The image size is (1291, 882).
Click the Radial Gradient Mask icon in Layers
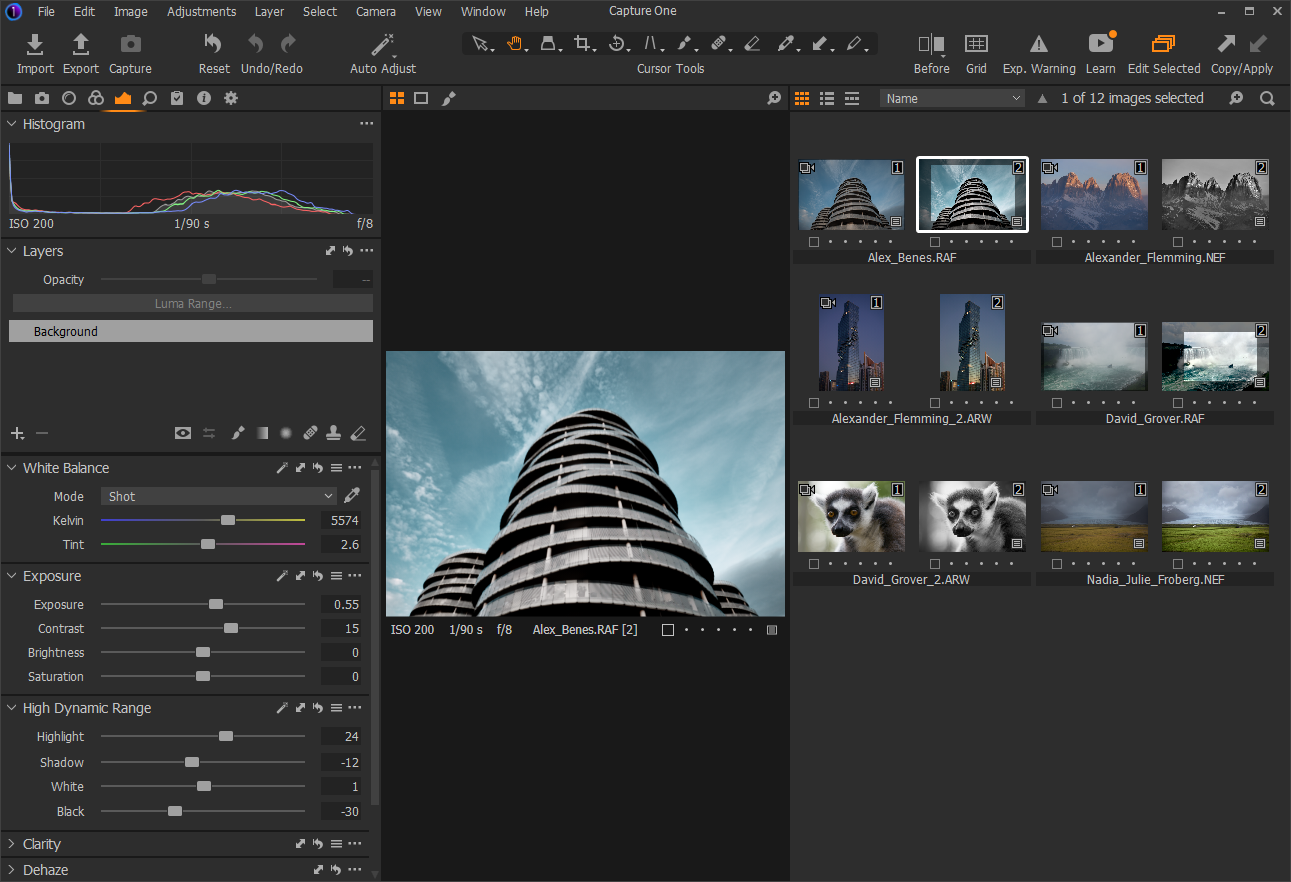pos(286,433)
